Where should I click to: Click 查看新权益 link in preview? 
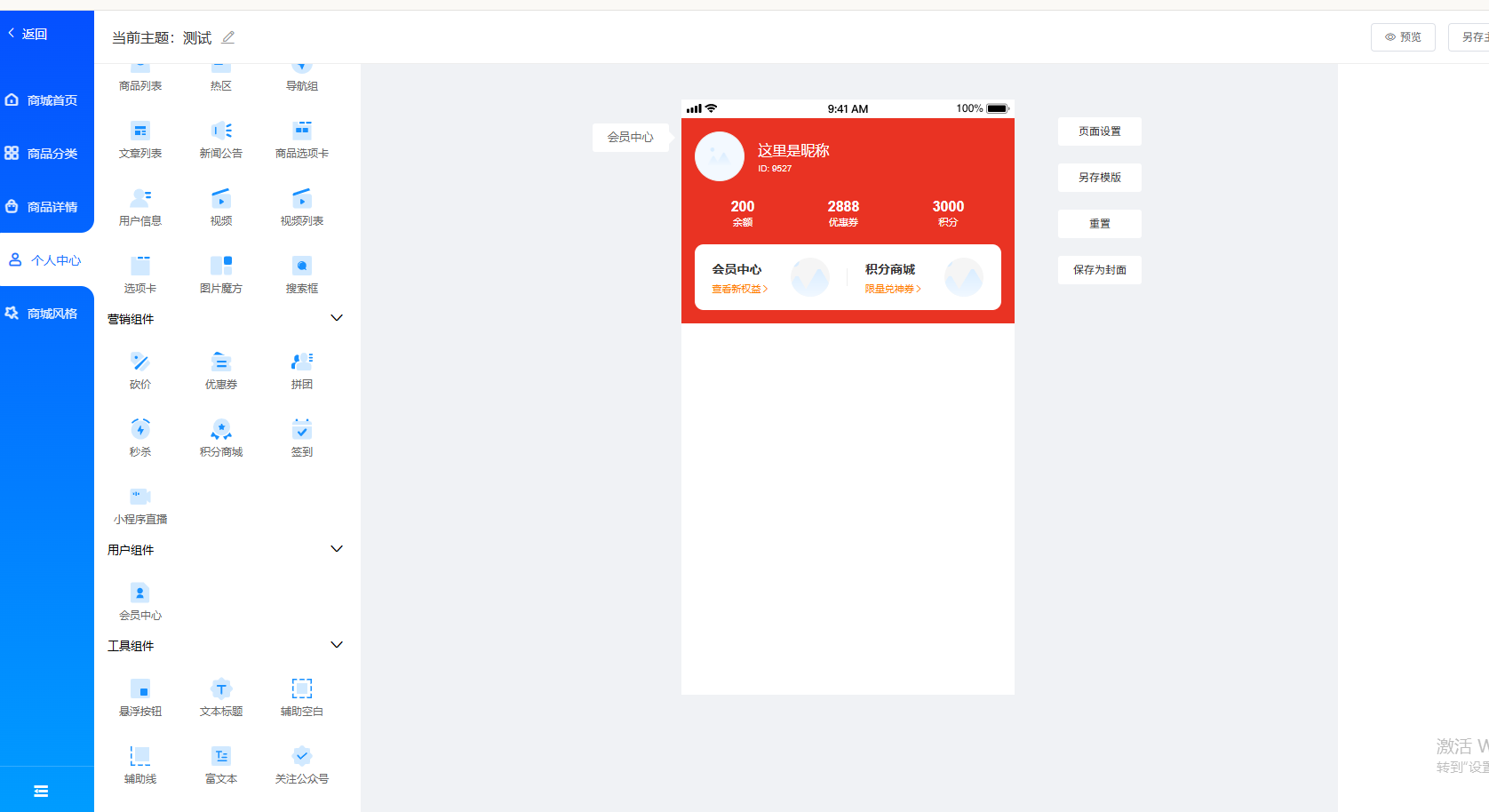click(740, 290)
